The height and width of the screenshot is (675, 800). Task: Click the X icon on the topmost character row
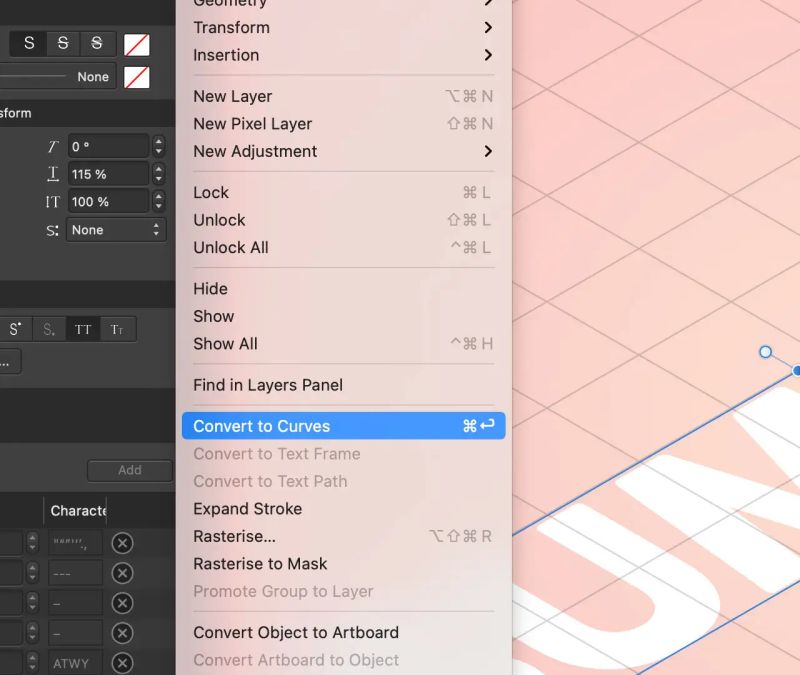coord(122,543)
